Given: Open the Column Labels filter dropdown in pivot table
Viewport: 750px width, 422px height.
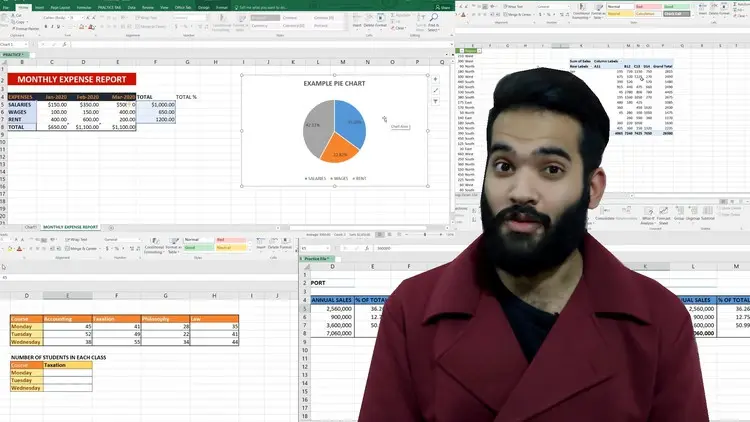Looking at the screenshot, I should pos(621,61).
